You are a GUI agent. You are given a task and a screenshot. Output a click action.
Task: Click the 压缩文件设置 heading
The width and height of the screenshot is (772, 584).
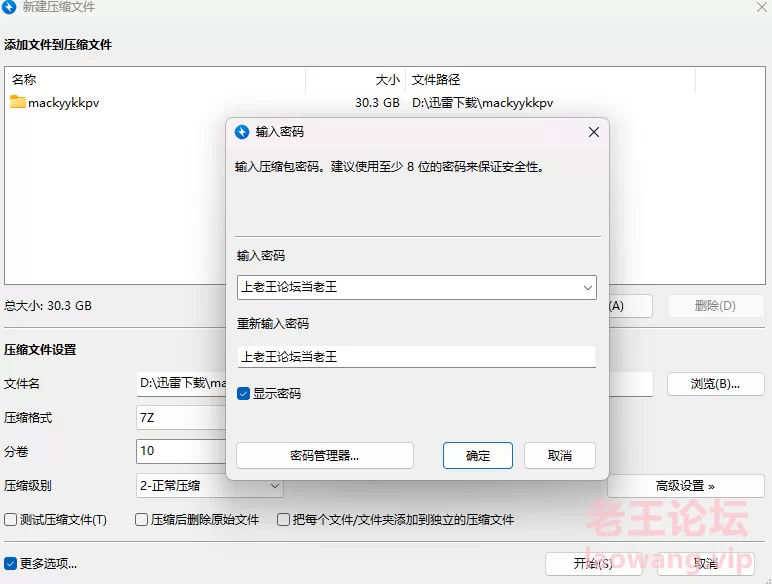pyautogui.click(x=40, y=350)
